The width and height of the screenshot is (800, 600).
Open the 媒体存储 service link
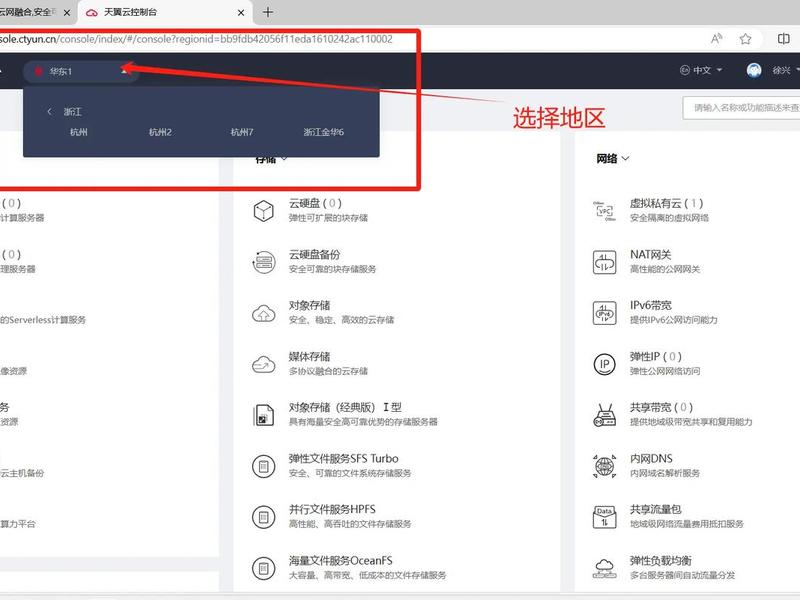[309, 356]
